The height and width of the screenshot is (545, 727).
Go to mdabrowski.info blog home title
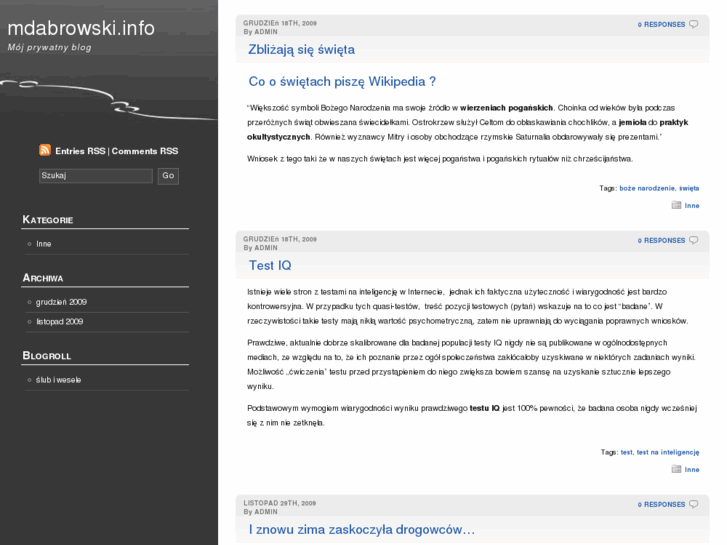(81, 28)
